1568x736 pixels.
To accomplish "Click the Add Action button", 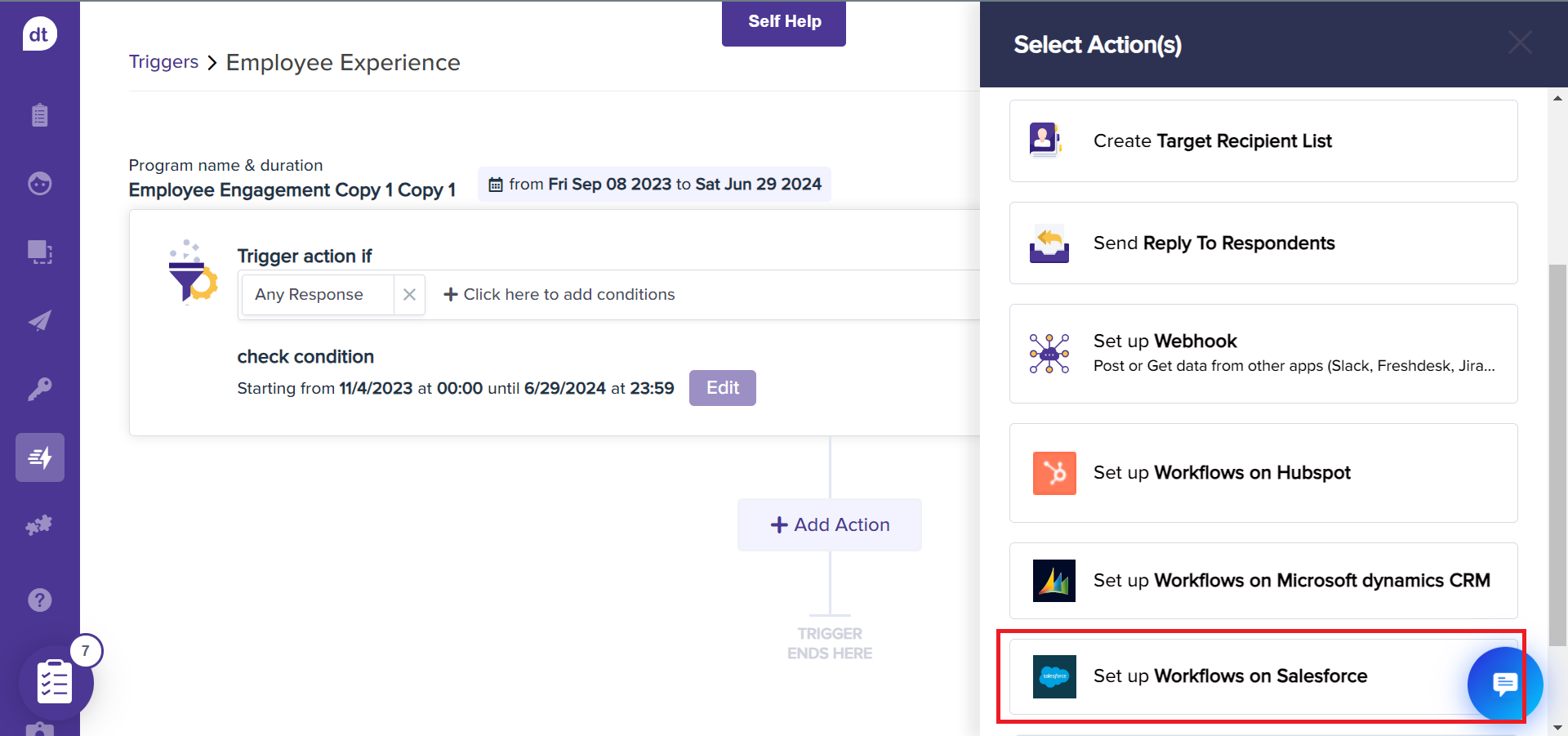I will click(x=830, y=524).
